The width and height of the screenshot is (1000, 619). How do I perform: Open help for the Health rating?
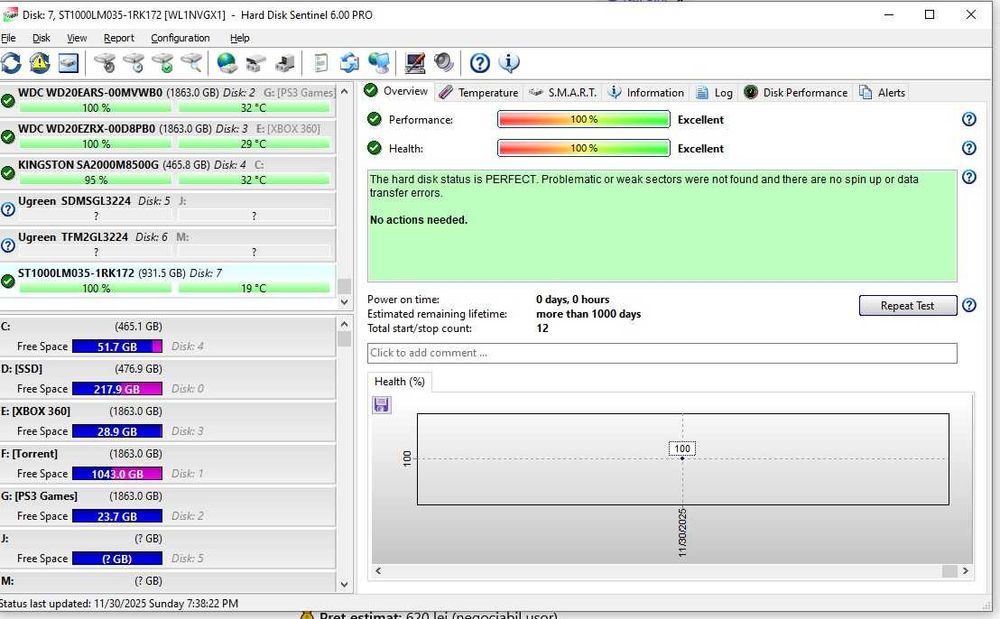969,148
